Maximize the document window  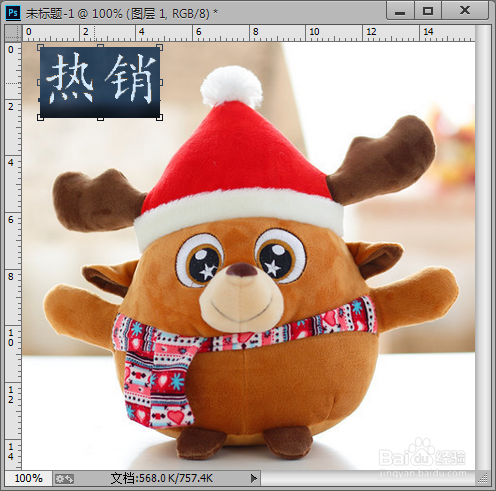[x=428, y=11]
